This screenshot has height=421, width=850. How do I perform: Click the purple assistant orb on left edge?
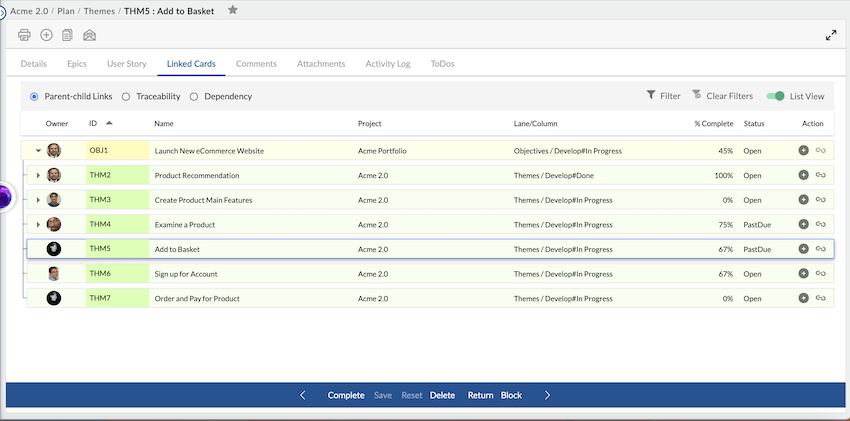coord(4,197)
